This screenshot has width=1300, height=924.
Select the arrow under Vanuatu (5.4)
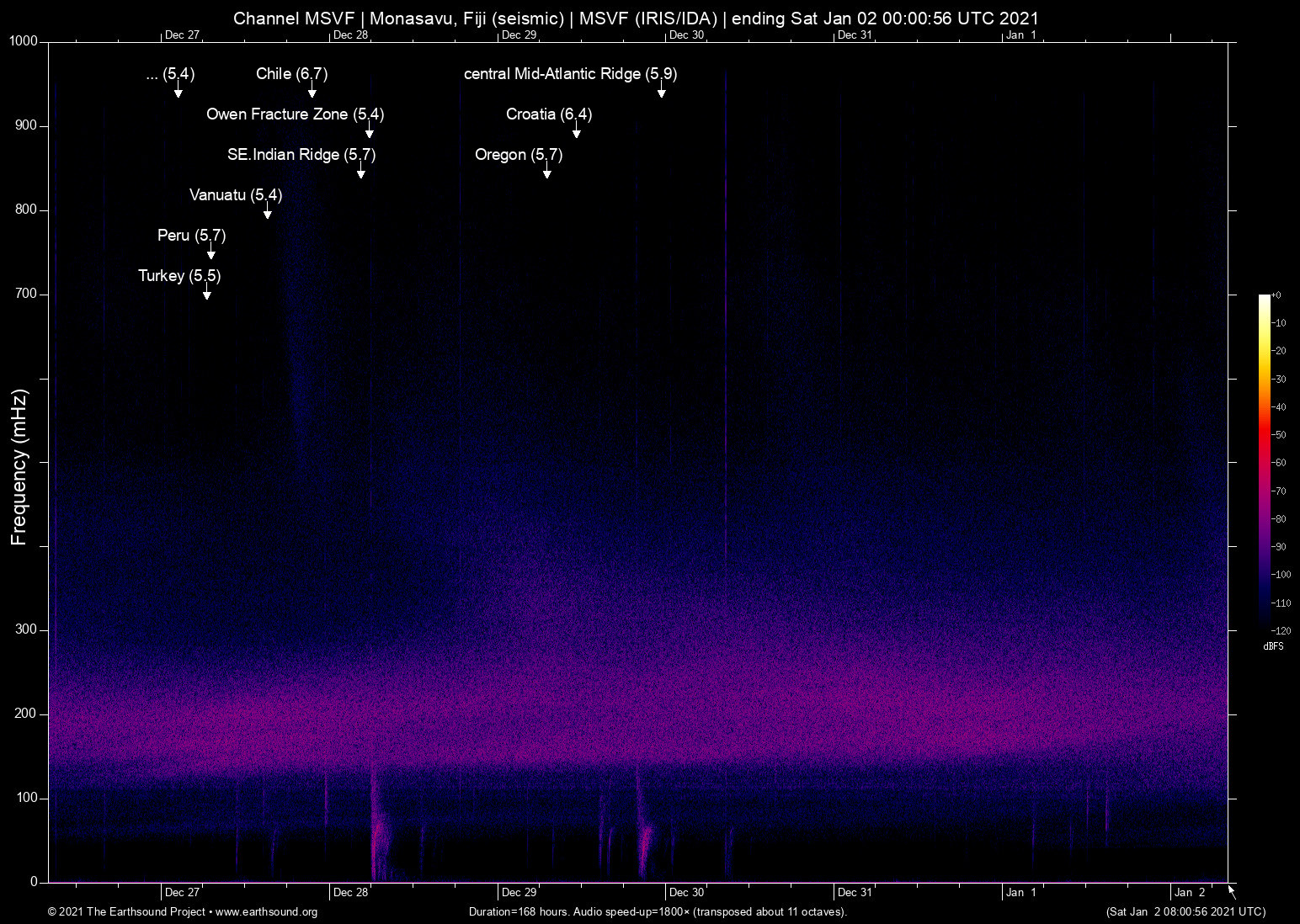268,212
